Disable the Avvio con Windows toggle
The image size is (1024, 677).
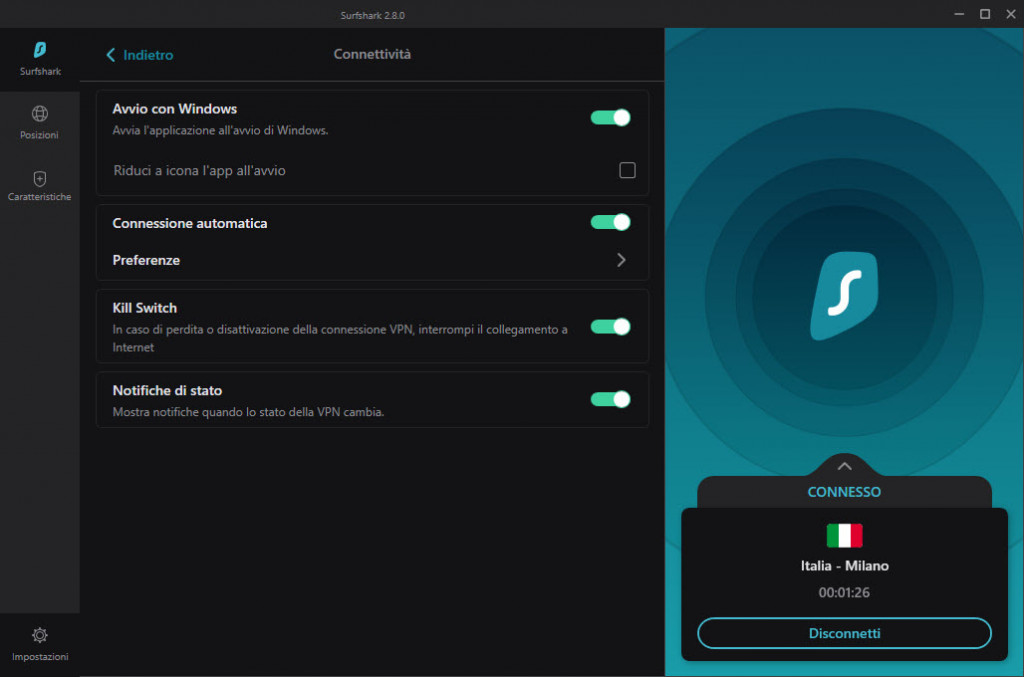click(x=610, y=118)
